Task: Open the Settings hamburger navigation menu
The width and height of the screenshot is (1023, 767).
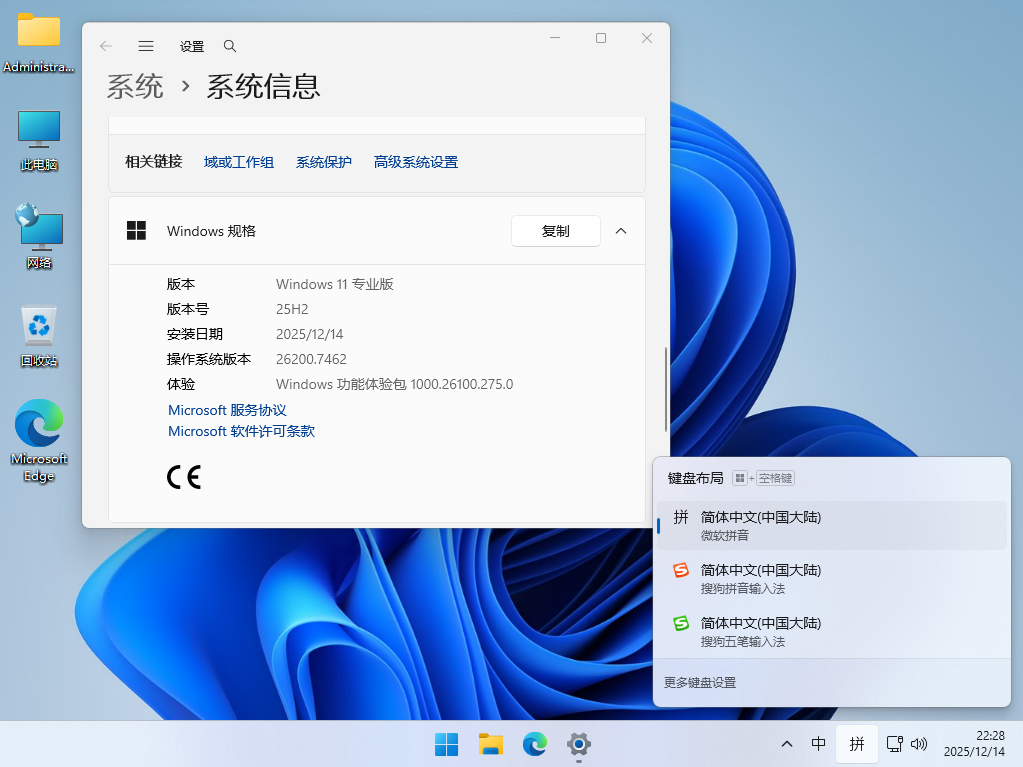Action: [x=146, y=46]
